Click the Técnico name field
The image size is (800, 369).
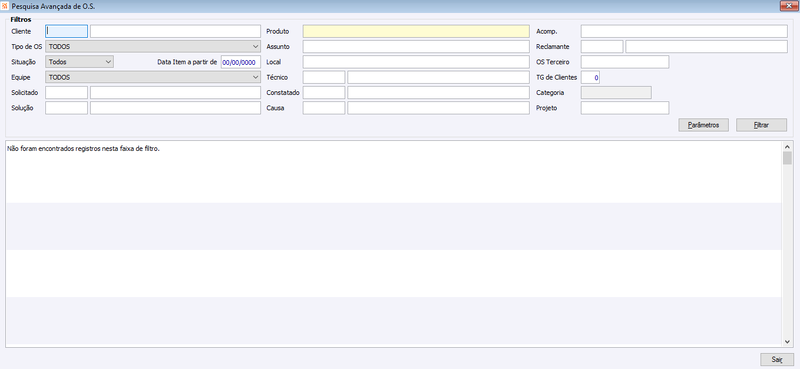(438, 77)
